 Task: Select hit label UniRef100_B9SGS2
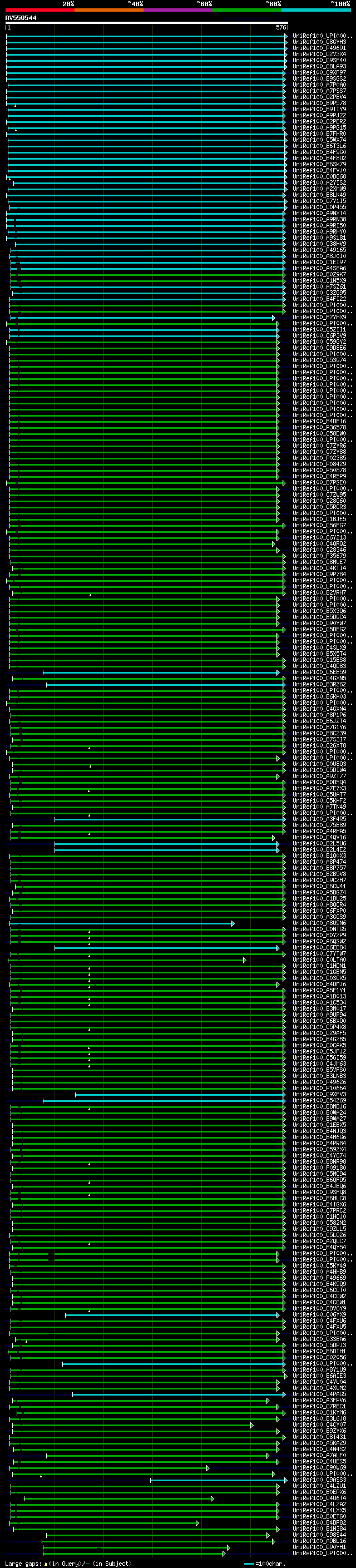click(x=319, y=78)
